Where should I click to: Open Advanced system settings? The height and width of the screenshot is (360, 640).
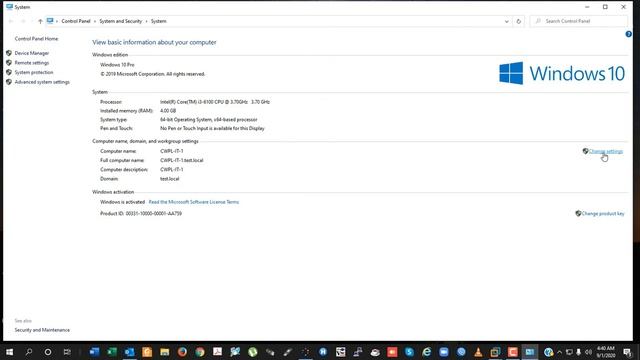pos(42,82)
